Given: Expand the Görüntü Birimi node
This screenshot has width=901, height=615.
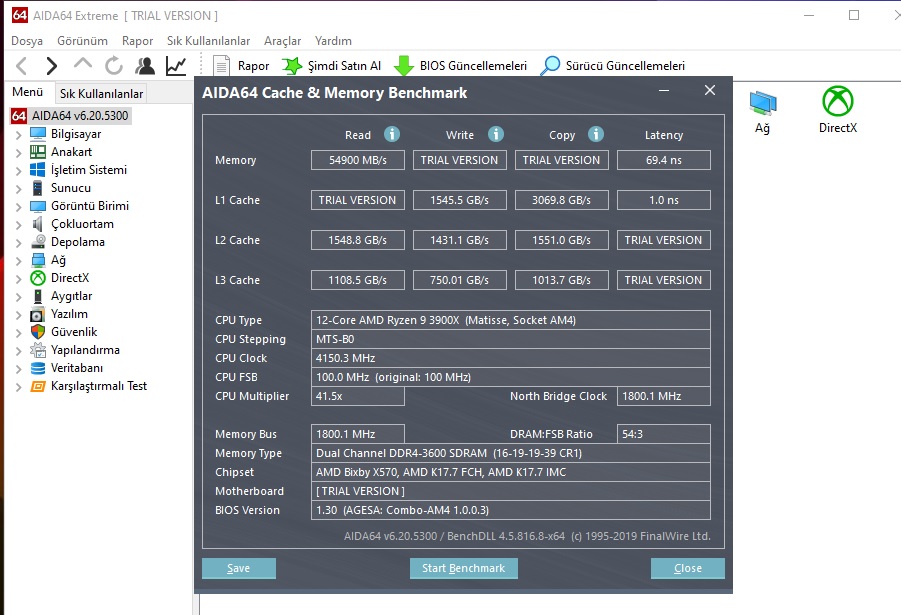Looking at the screenshot, I should click(18, 207).
